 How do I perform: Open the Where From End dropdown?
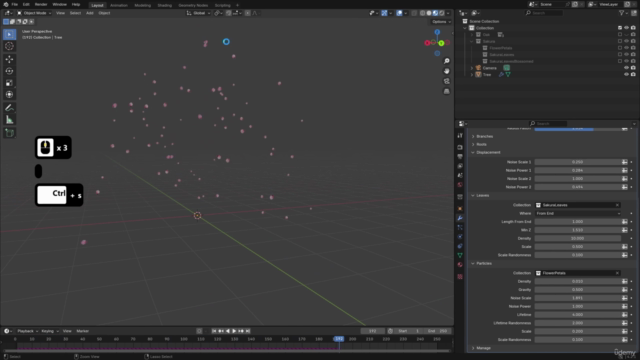[578, 213]
